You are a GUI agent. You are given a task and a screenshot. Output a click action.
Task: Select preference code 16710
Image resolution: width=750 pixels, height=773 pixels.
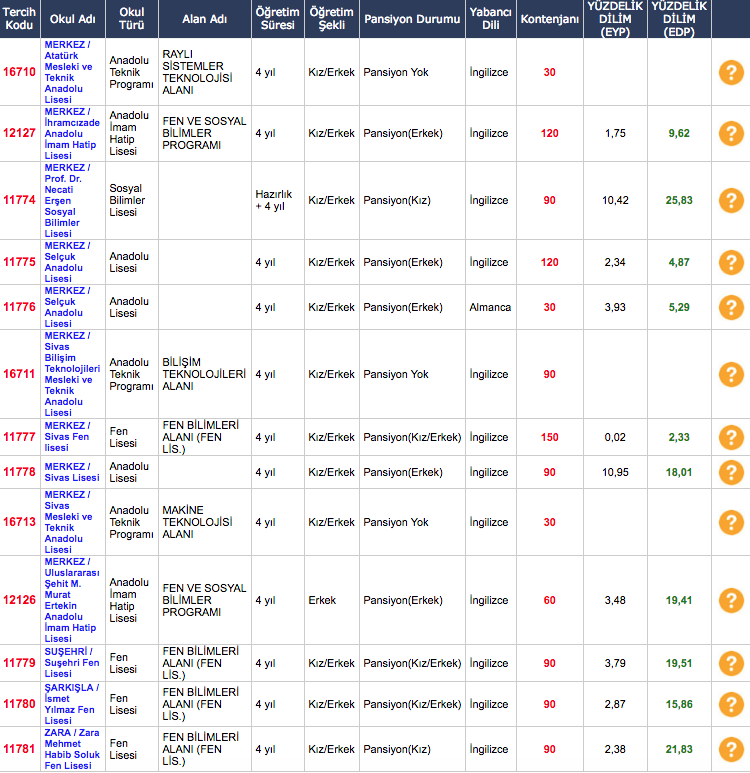click(x=20, y=72)
